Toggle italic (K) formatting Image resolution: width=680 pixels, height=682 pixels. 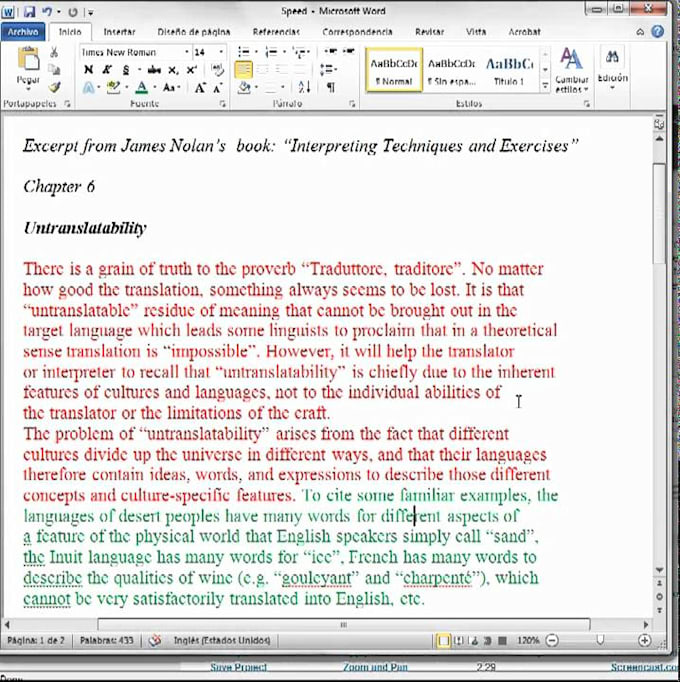tap(107, 70)
